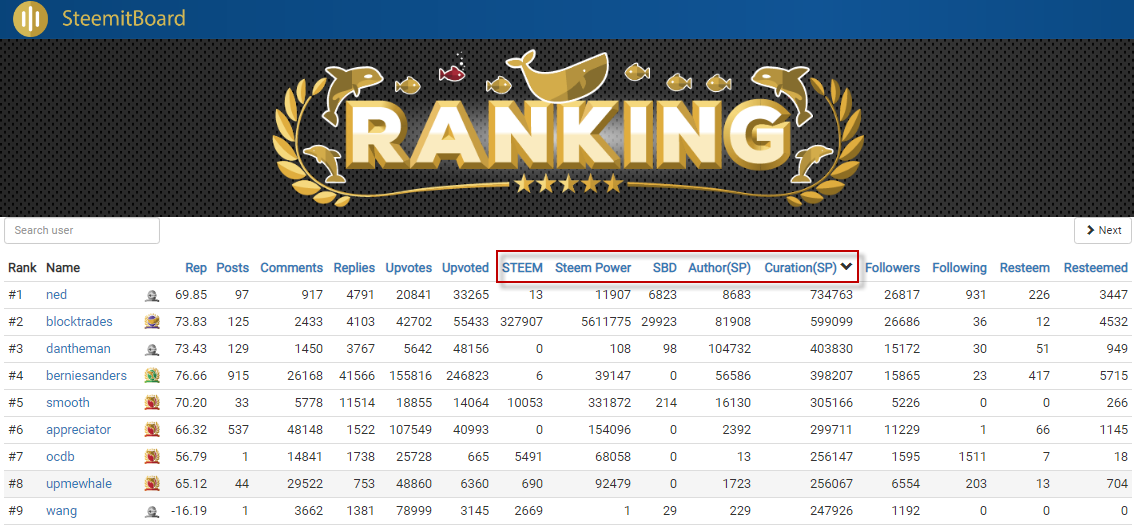Sort the table by Steem Power
The image size is (1134, 528).
pyautogui.click(x=593, y=268)
